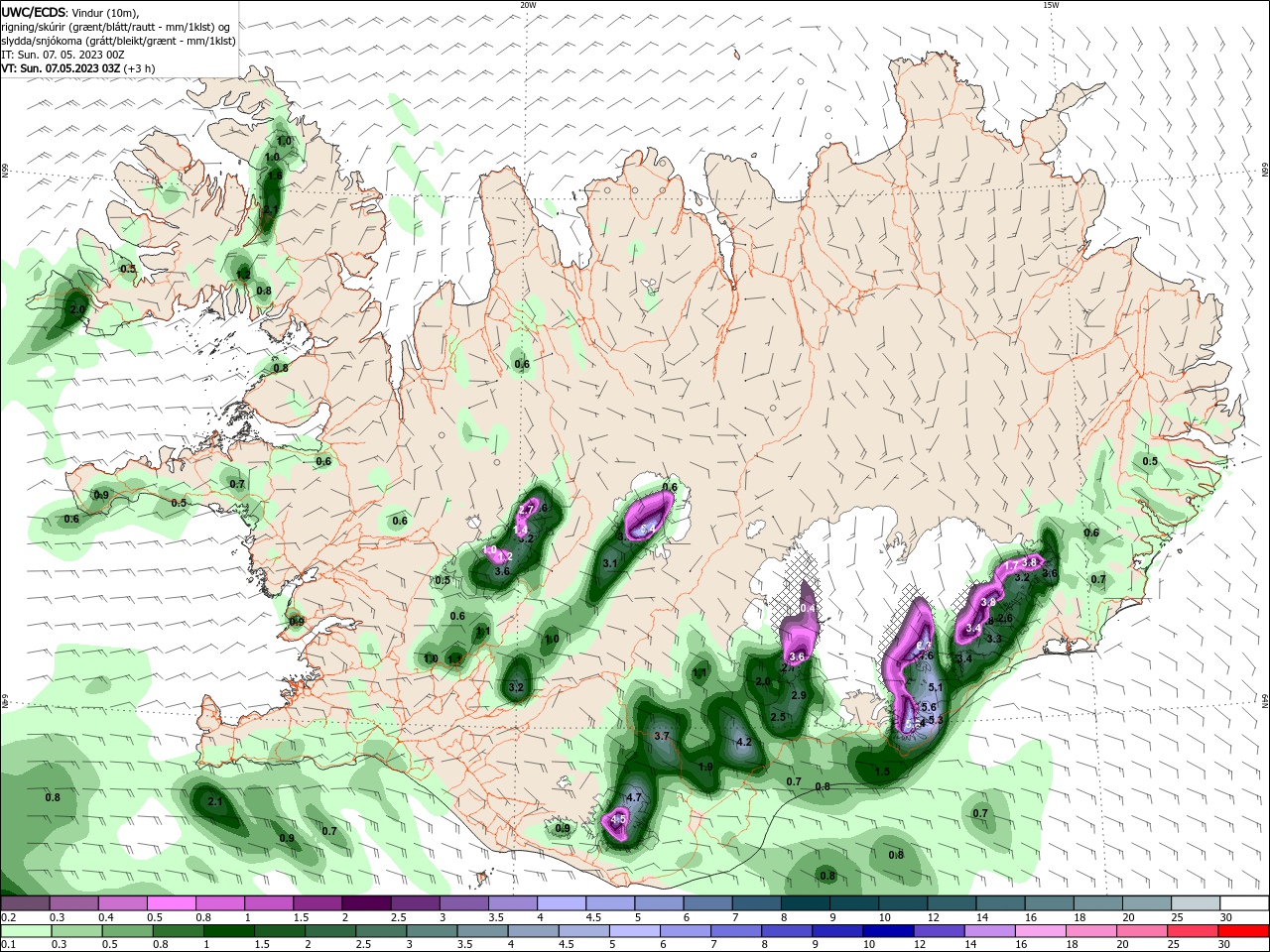Click the '15W' longitude label
Image resolution: width=1270 pixels, height=952 pixels.
[1051, 5]
